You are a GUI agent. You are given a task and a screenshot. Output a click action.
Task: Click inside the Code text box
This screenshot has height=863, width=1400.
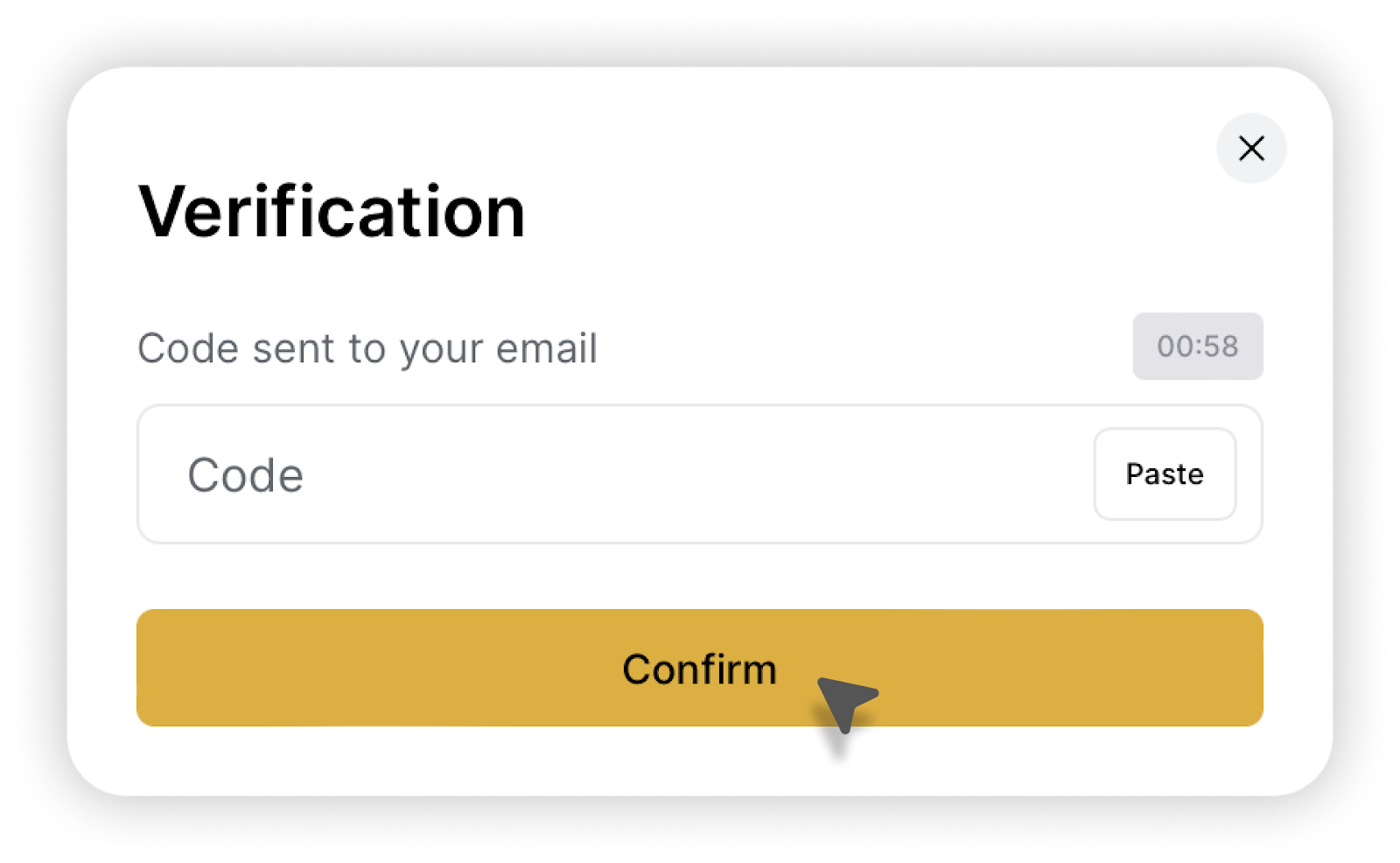pyautogui.click(x=612, y=474)
